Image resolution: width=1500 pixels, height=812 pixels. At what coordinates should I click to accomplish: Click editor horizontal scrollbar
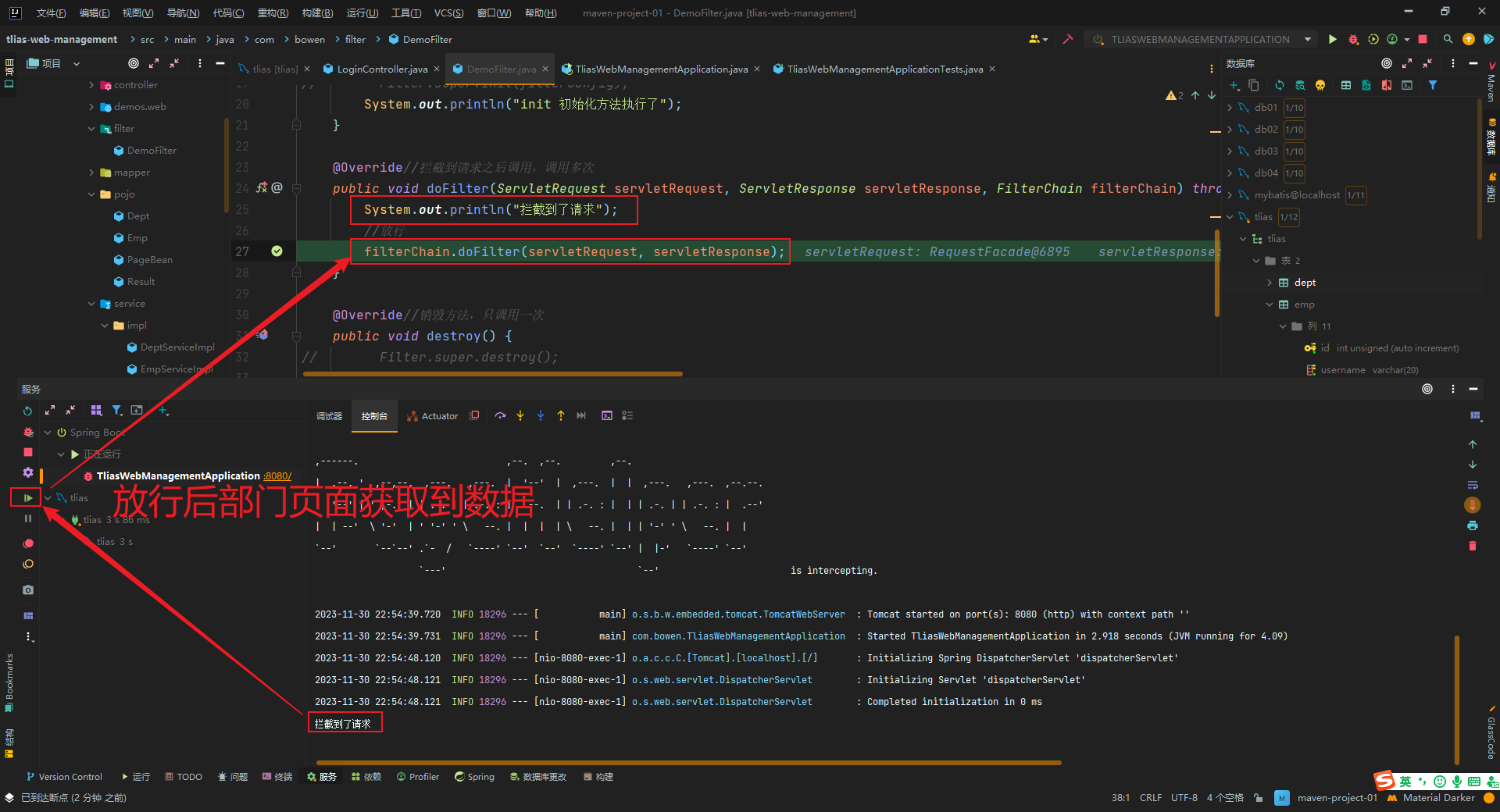coord(492,374)
